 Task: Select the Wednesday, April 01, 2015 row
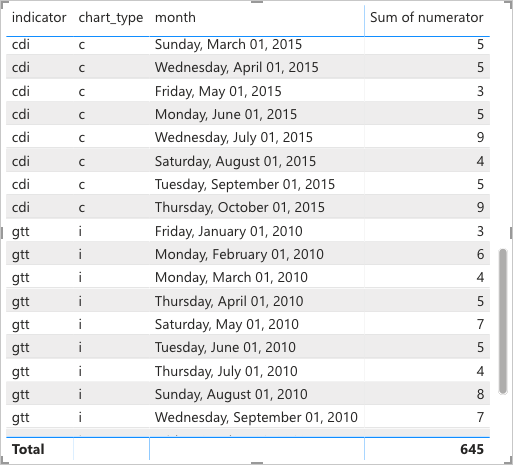(248, 67)
